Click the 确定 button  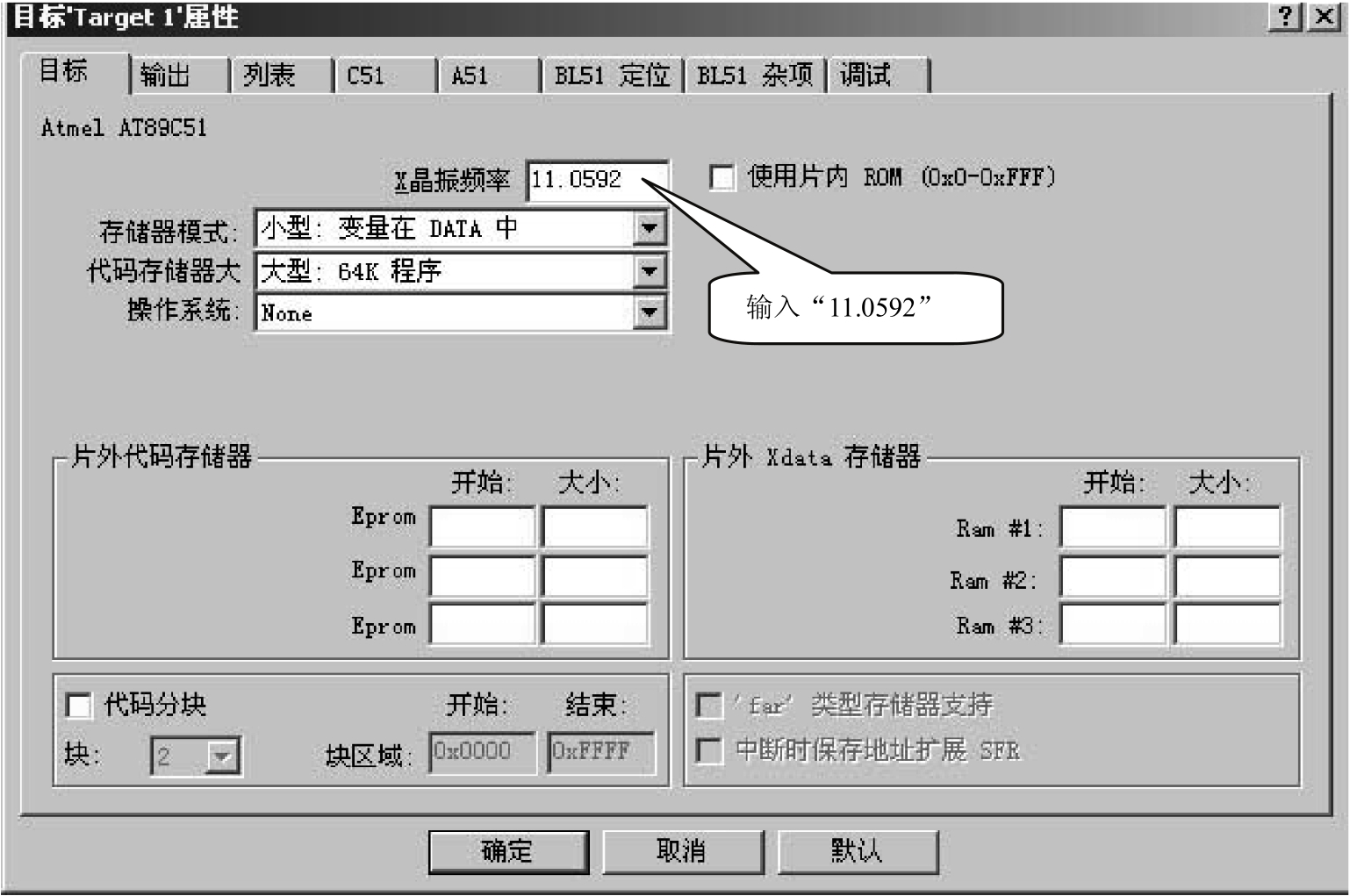click(508, 851)
